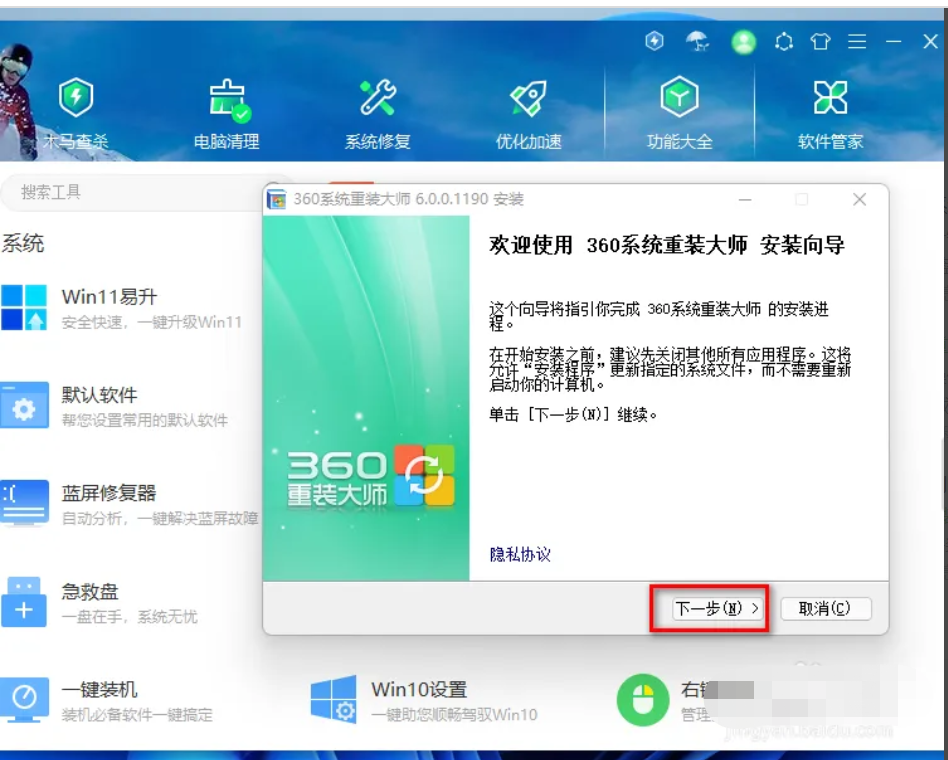Close the 360系统重装大师 installer dialog
Image resolution: width=948 pixels, height=760 pixels.
[x=859, y=200]
